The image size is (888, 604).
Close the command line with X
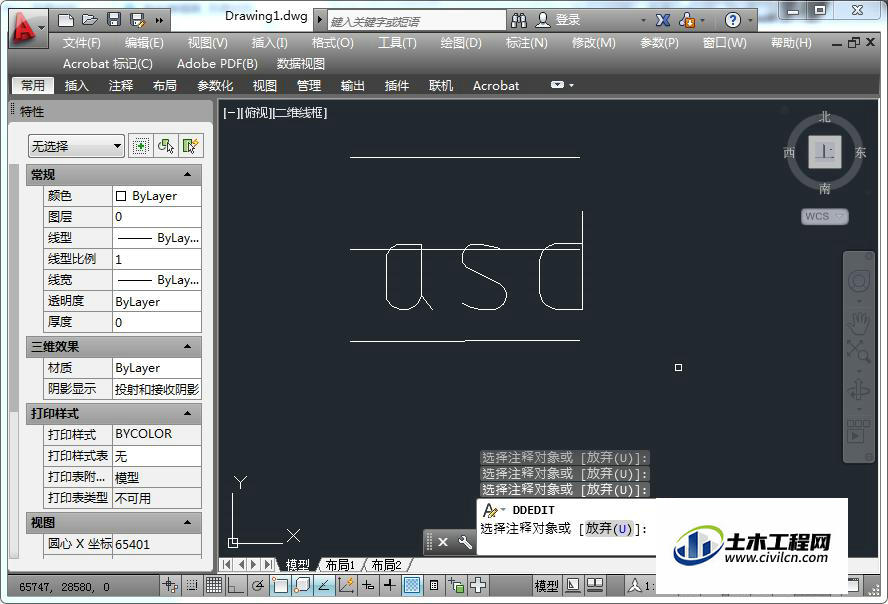tap(443, 542)
